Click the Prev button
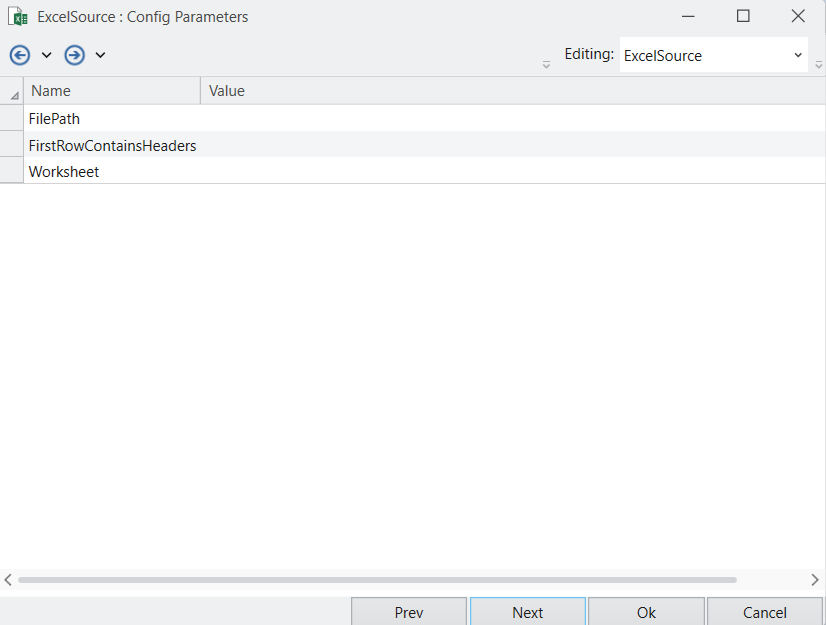 click(x=409, y=612)
